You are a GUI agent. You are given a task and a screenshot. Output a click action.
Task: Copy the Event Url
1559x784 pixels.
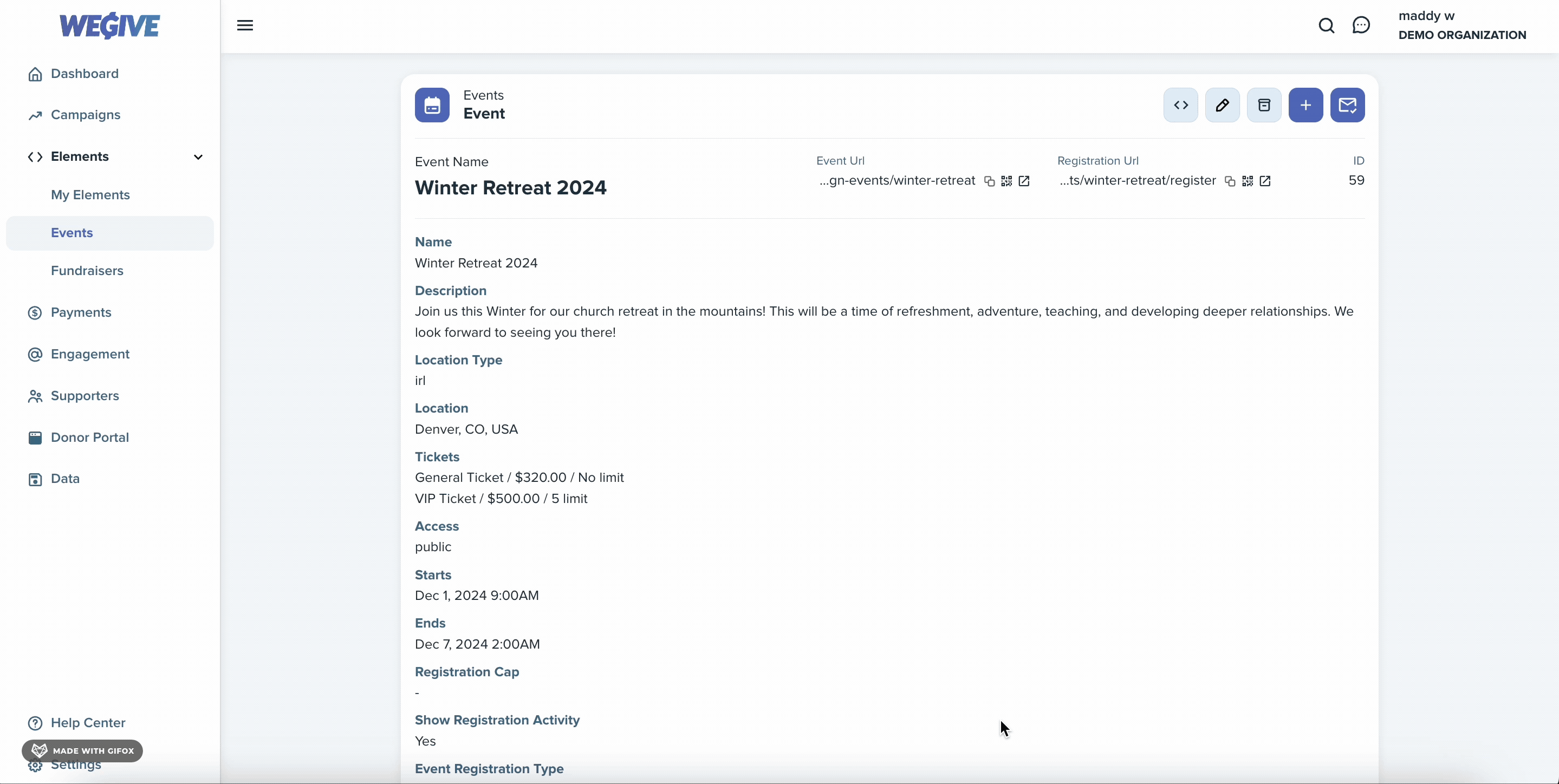coord(989,181)
